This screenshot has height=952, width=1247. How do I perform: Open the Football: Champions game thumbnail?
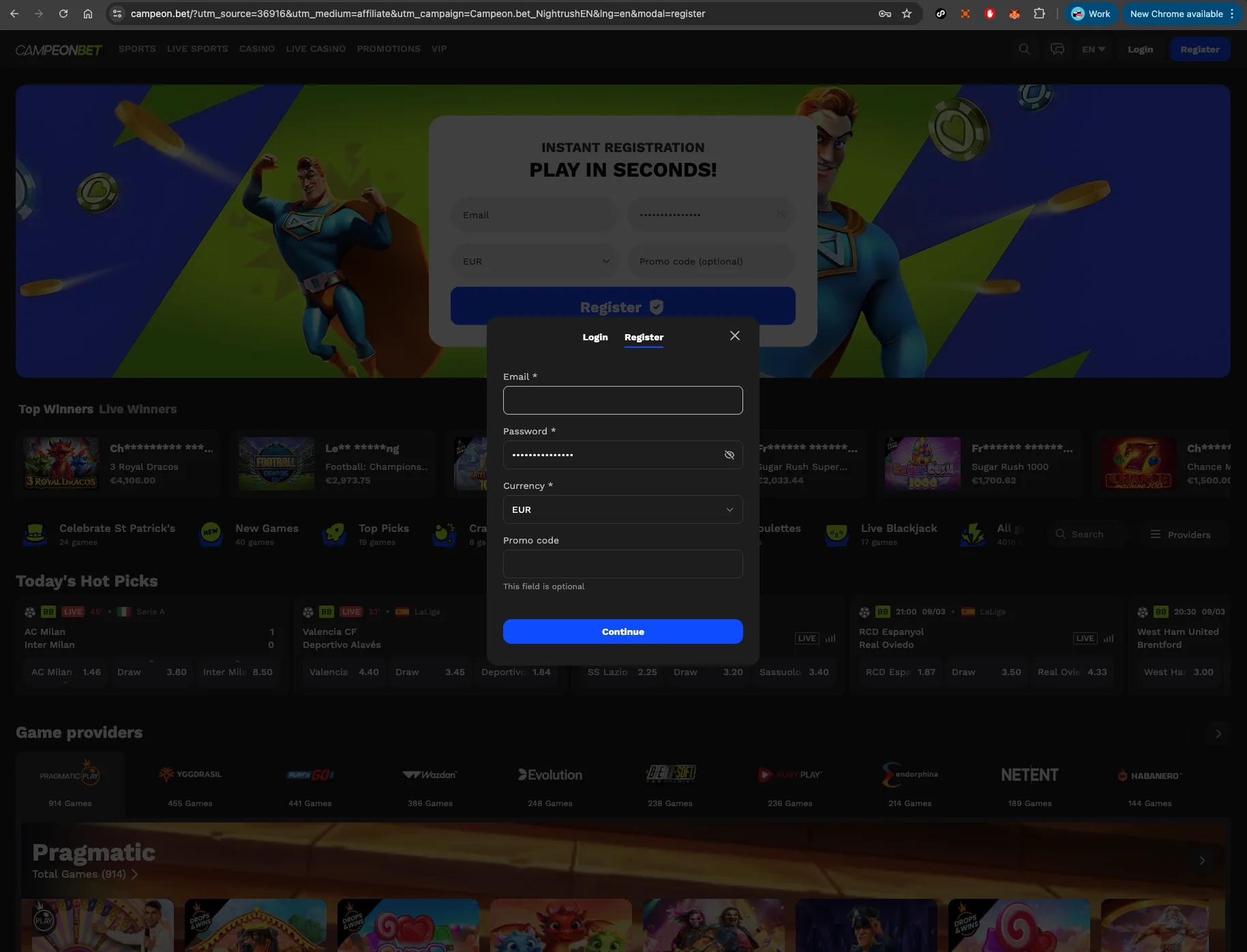tap(276, 464)
